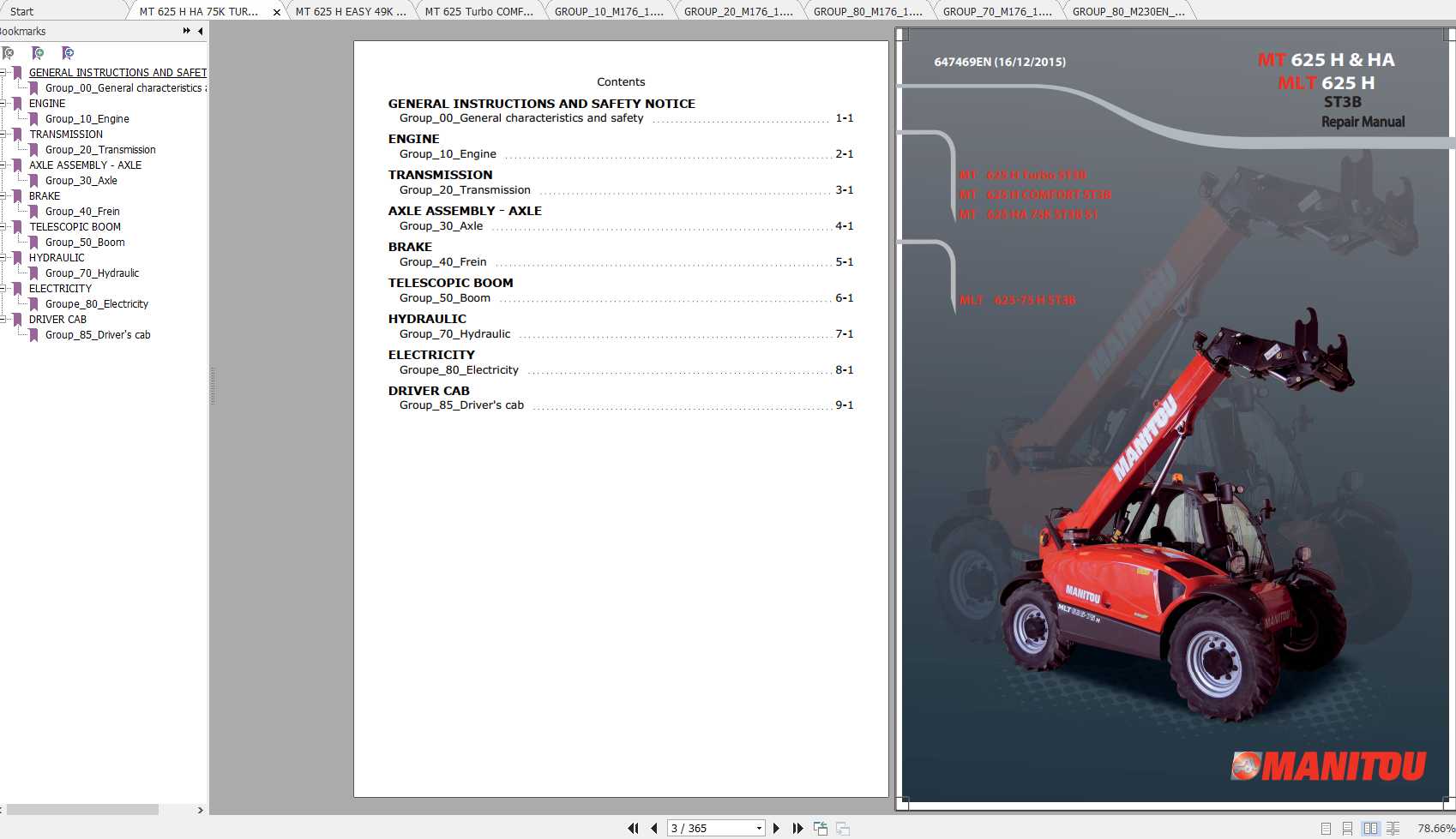Select Group_40_Frein bookmark
The height and width of the screenshot is (839, 1456).
(82, 212)
